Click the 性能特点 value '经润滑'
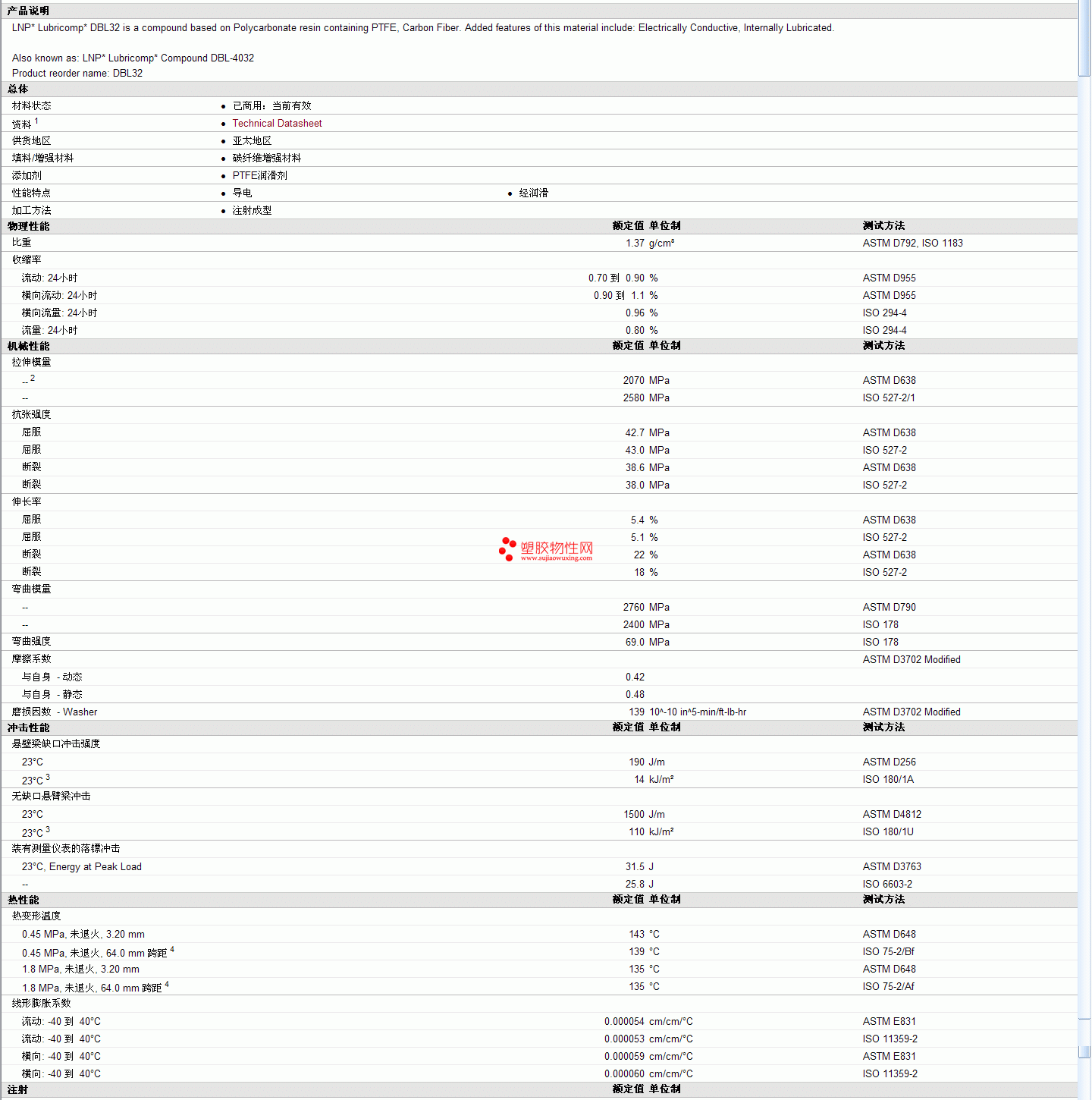Image resolution: width=1092 pixels, height=1100 pixels. 533,193
